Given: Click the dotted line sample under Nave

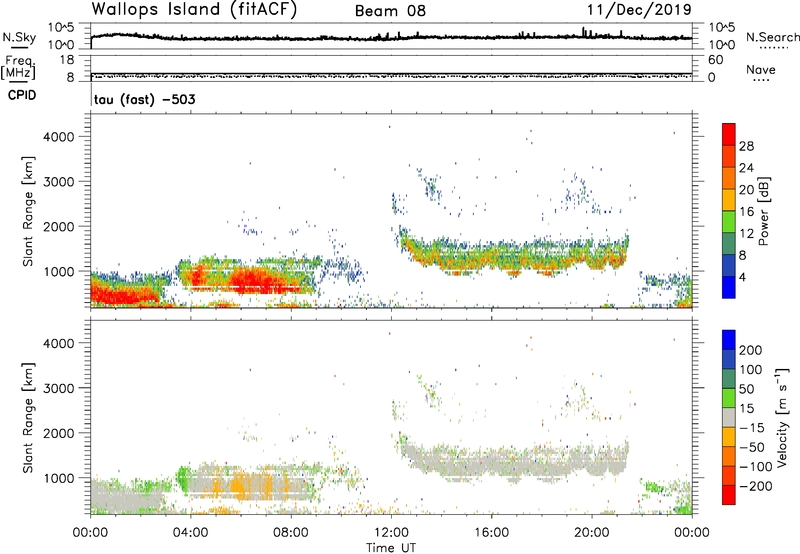Looking at the screenshot, I should [x=762, y=81].
